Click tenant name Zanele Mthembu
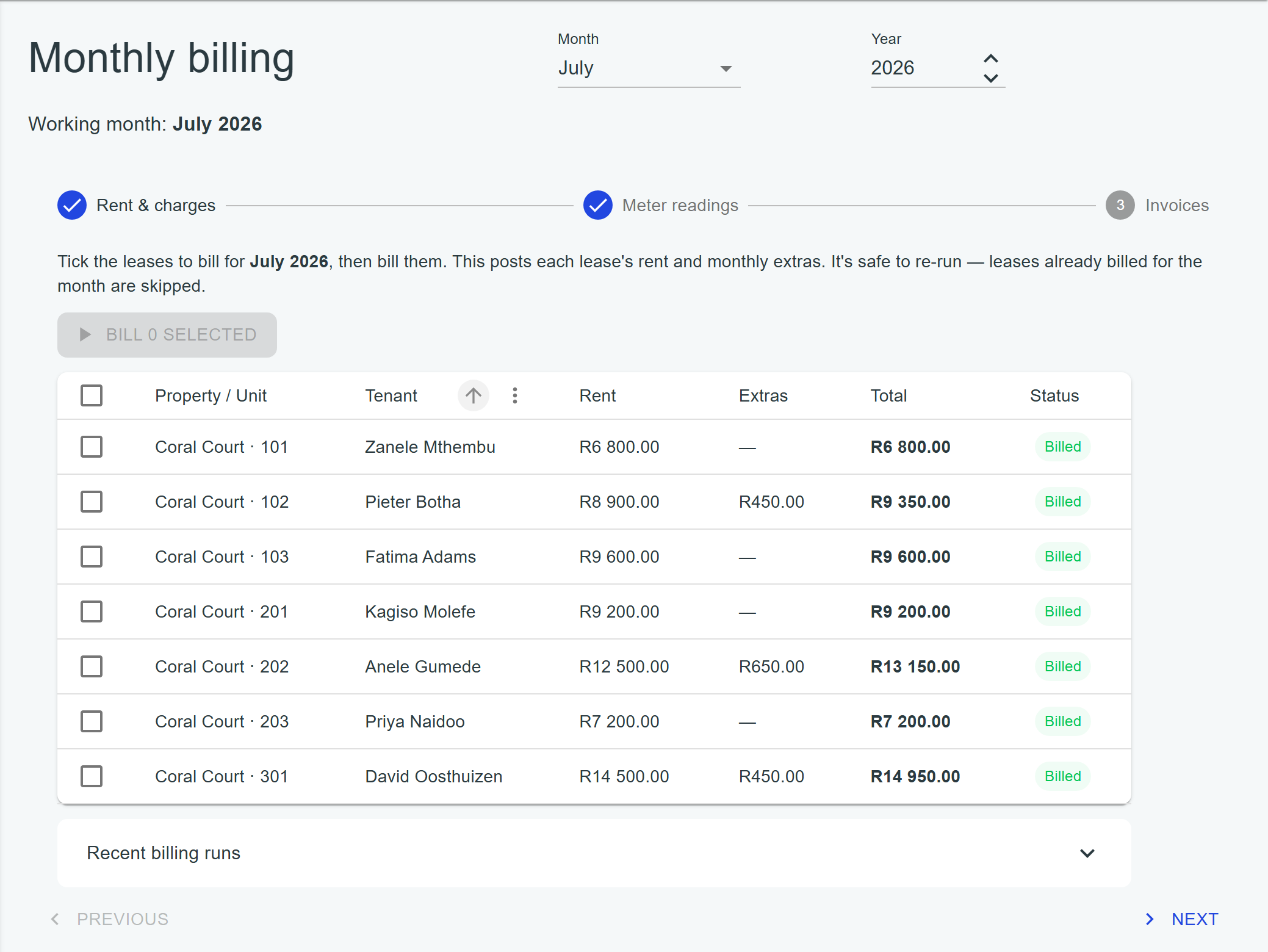The width and height of the screenshot is (1268, 952). tap(430, 447)
